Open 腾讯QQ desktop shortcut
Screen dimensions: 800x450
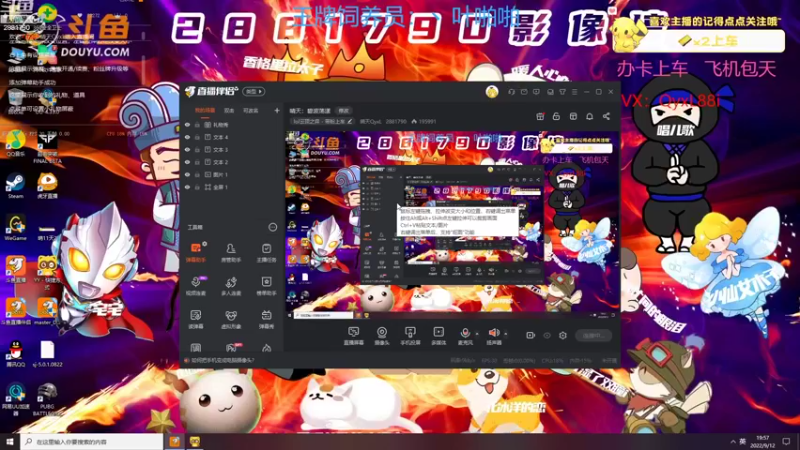(x=15, y=354)
